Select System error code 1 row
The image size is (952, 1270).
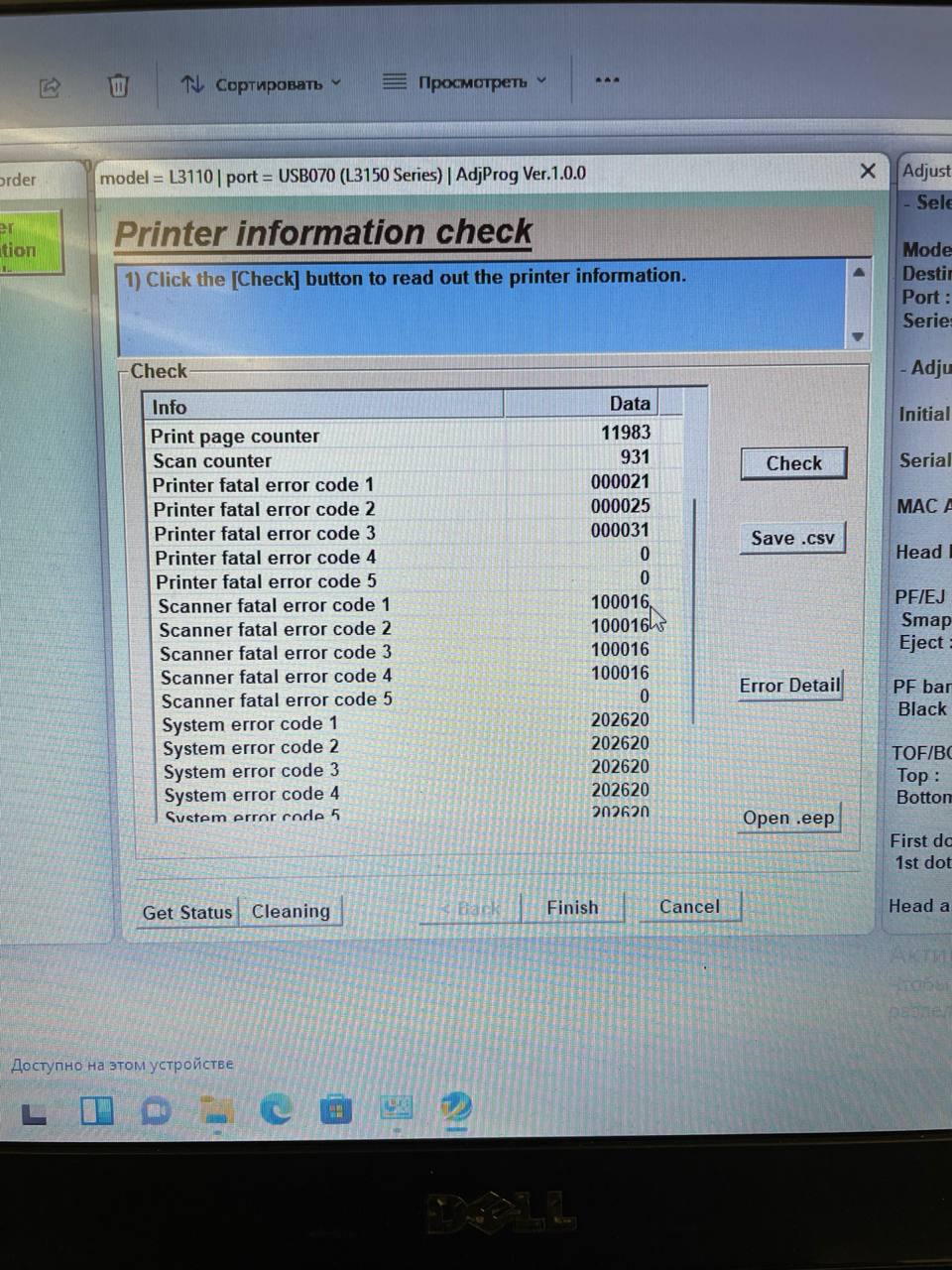coord(421,722)
